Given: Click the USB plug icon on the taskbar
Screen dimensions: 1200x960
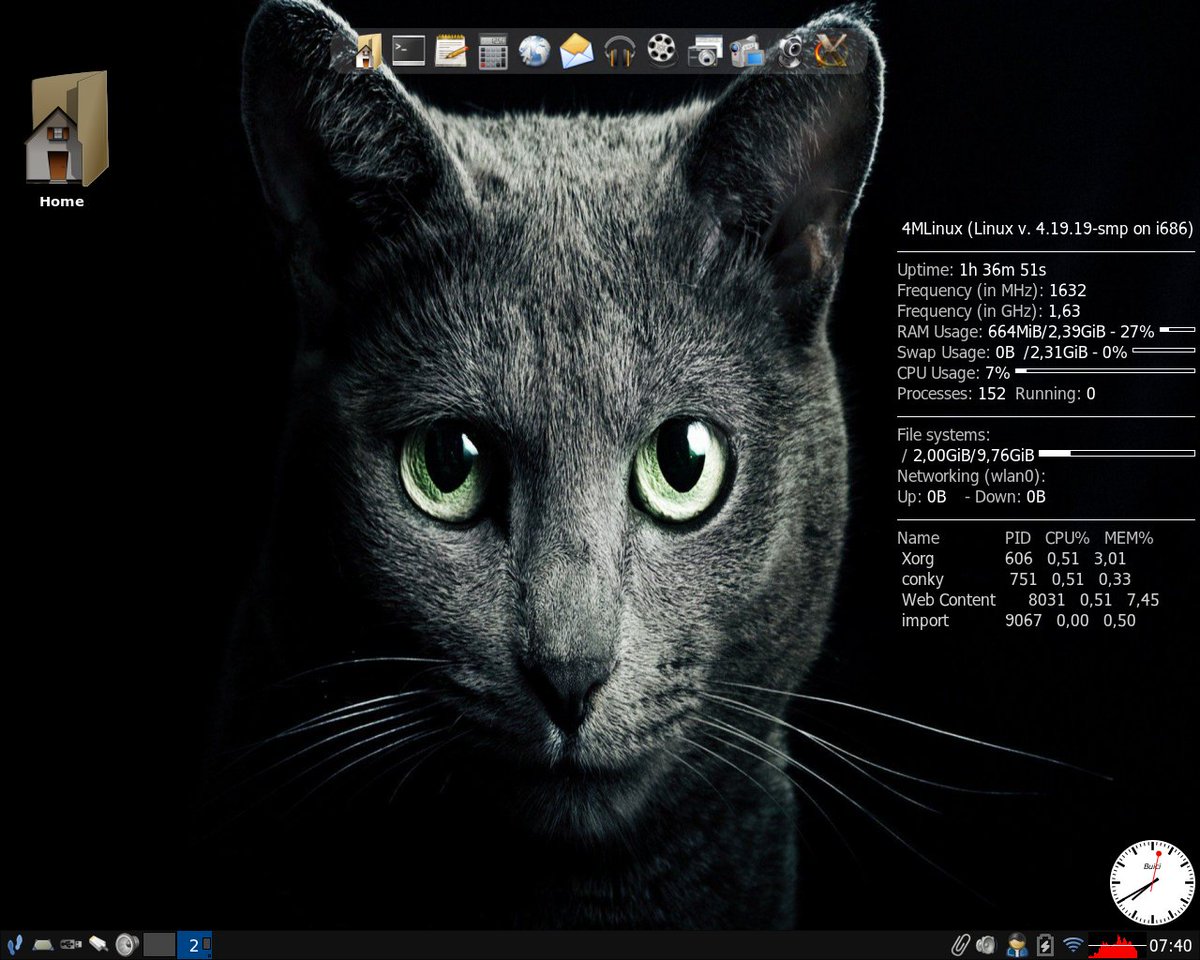Looking at the screenshot, I should (x=70, y=944).
